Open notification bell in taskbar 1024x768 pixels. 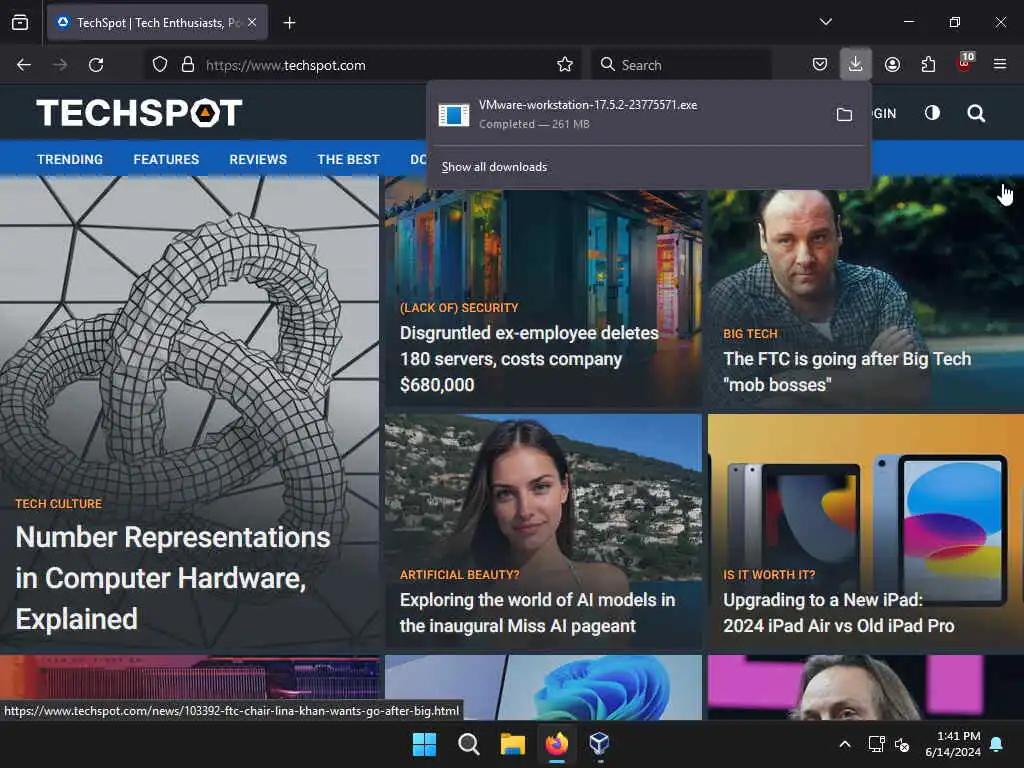point(997,744)
